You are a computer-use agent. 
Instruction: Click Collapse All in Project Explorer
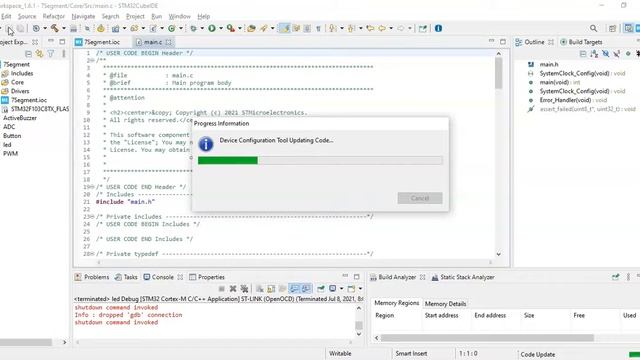coord(28,53)
